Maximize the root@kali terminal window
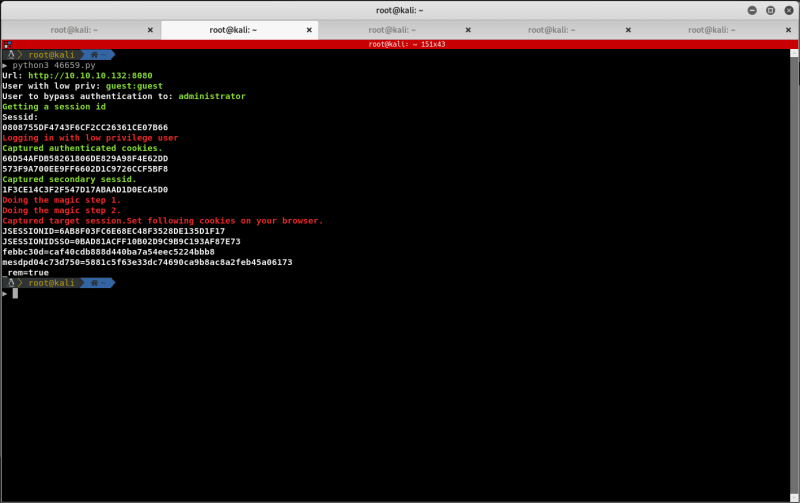800x503 pixels. click(770, 10)
